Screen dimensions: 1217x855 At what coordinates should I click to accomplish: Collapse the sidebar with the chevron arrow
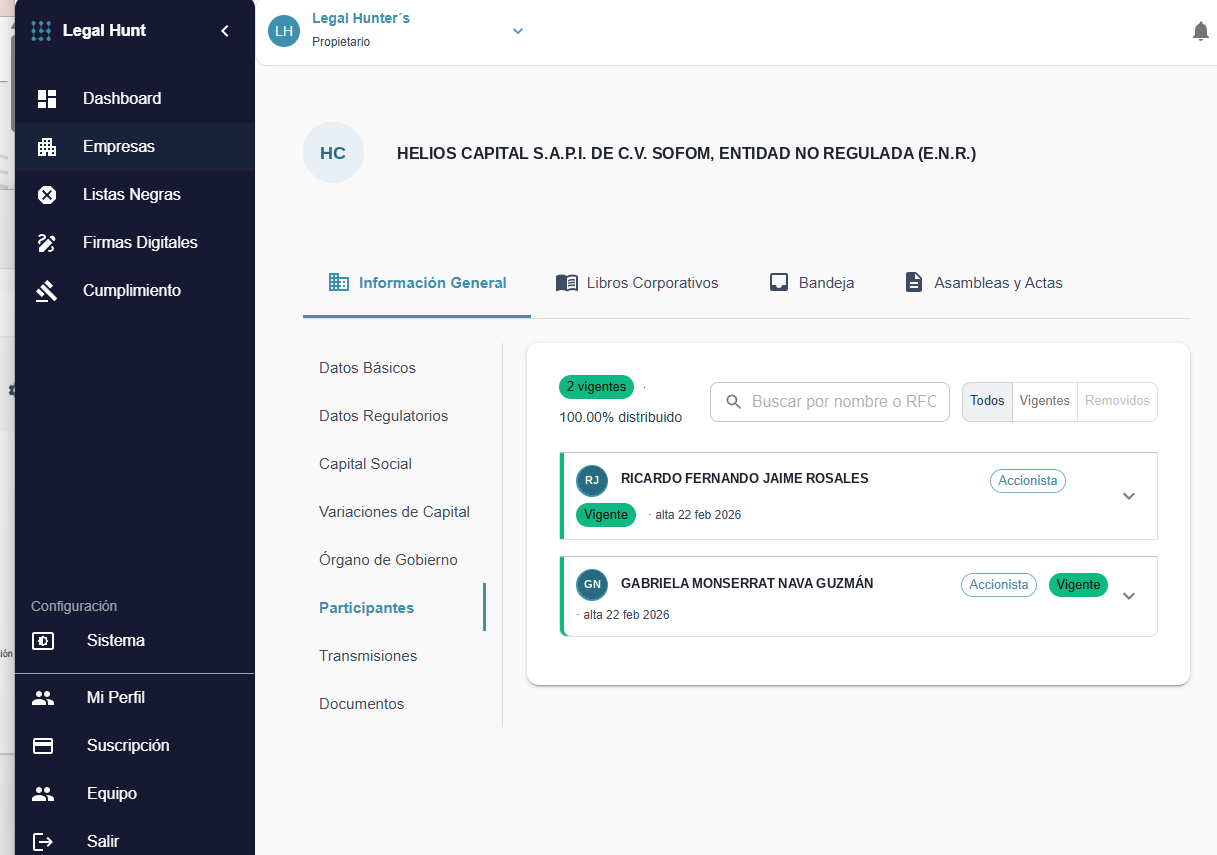click(x=225, y=31)
